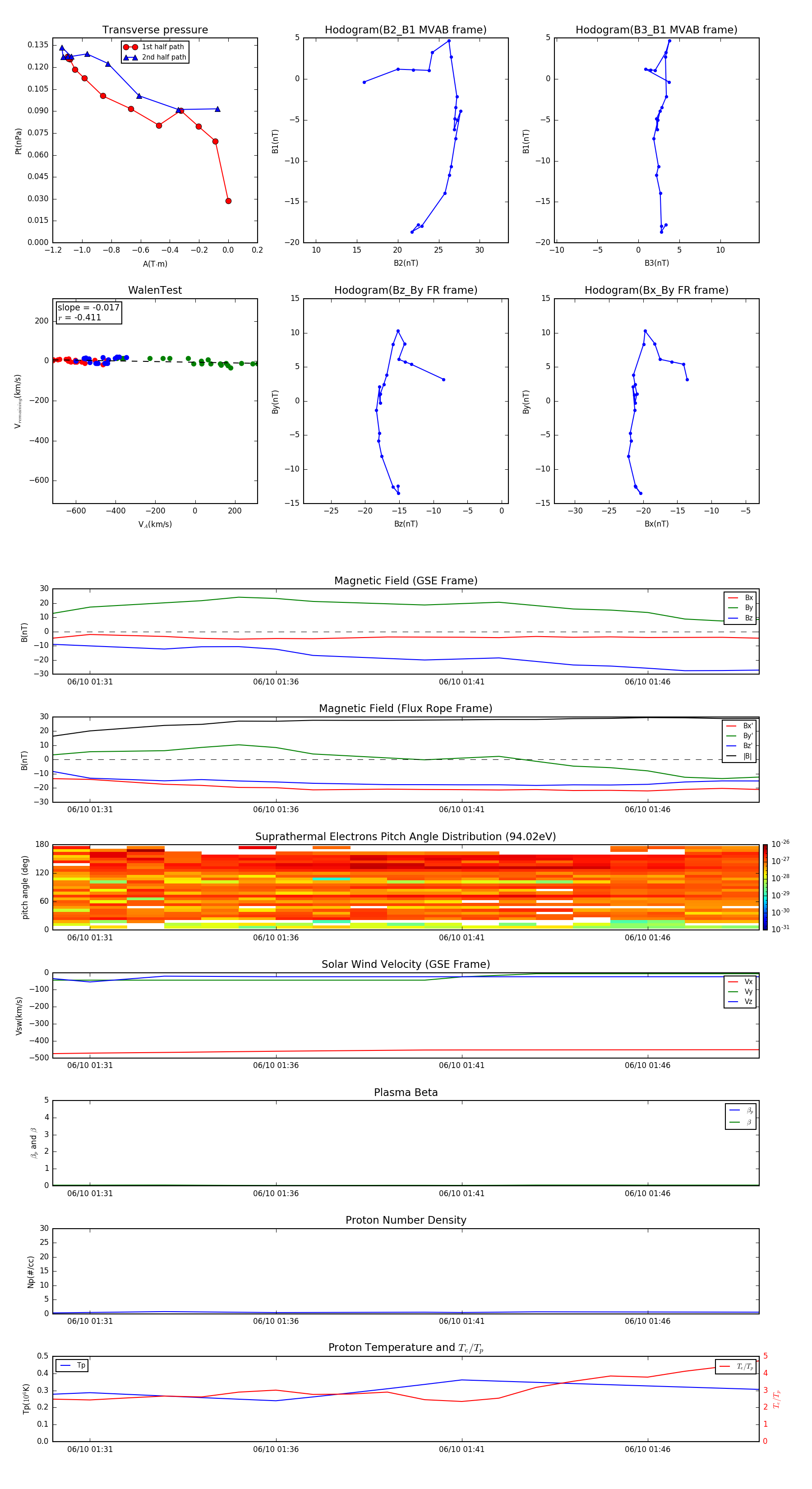Viewport: 812px width, 1489px height.
Task: Click the 'Pt(nPa)' y-axis label
Action: tap(18, 141)
